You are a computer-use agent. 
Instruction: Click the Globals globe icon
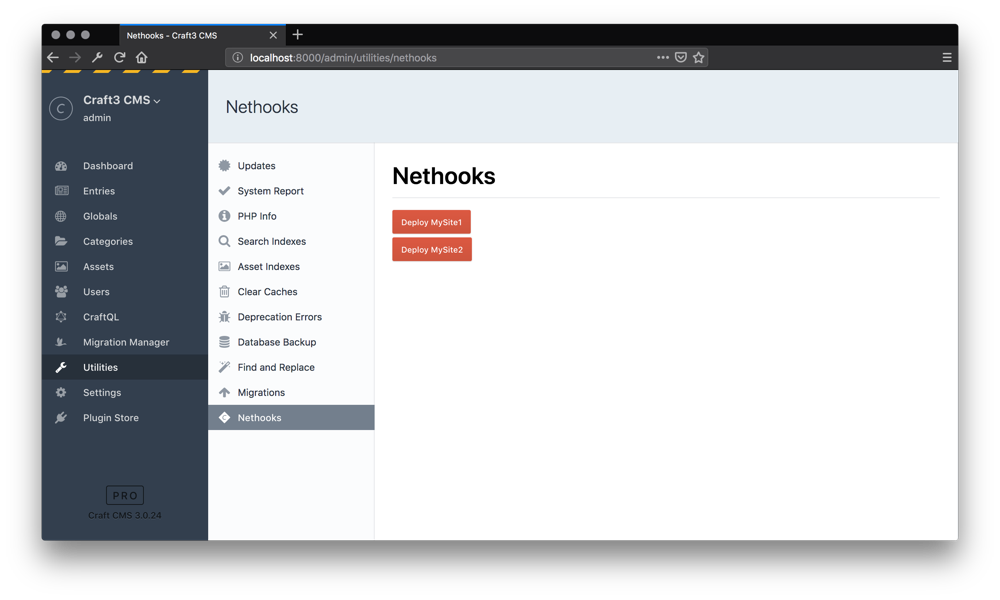[61, 216]
